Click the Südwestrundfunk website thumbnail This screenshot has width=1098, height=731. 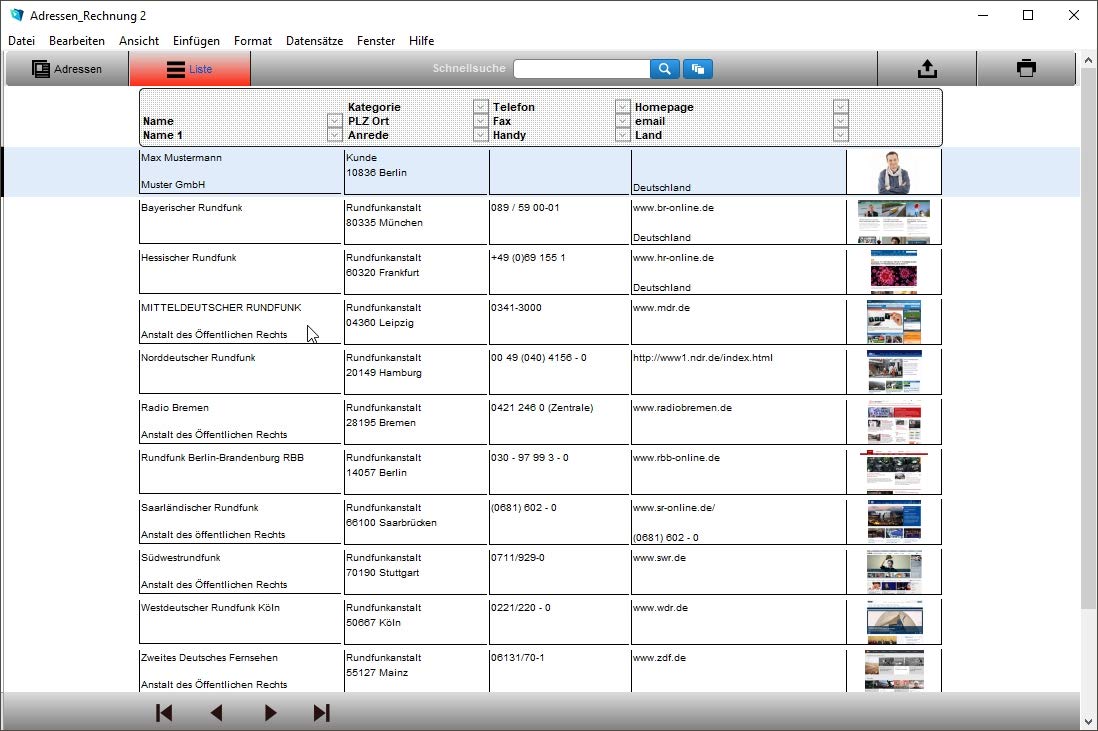[x=894, y=571]
